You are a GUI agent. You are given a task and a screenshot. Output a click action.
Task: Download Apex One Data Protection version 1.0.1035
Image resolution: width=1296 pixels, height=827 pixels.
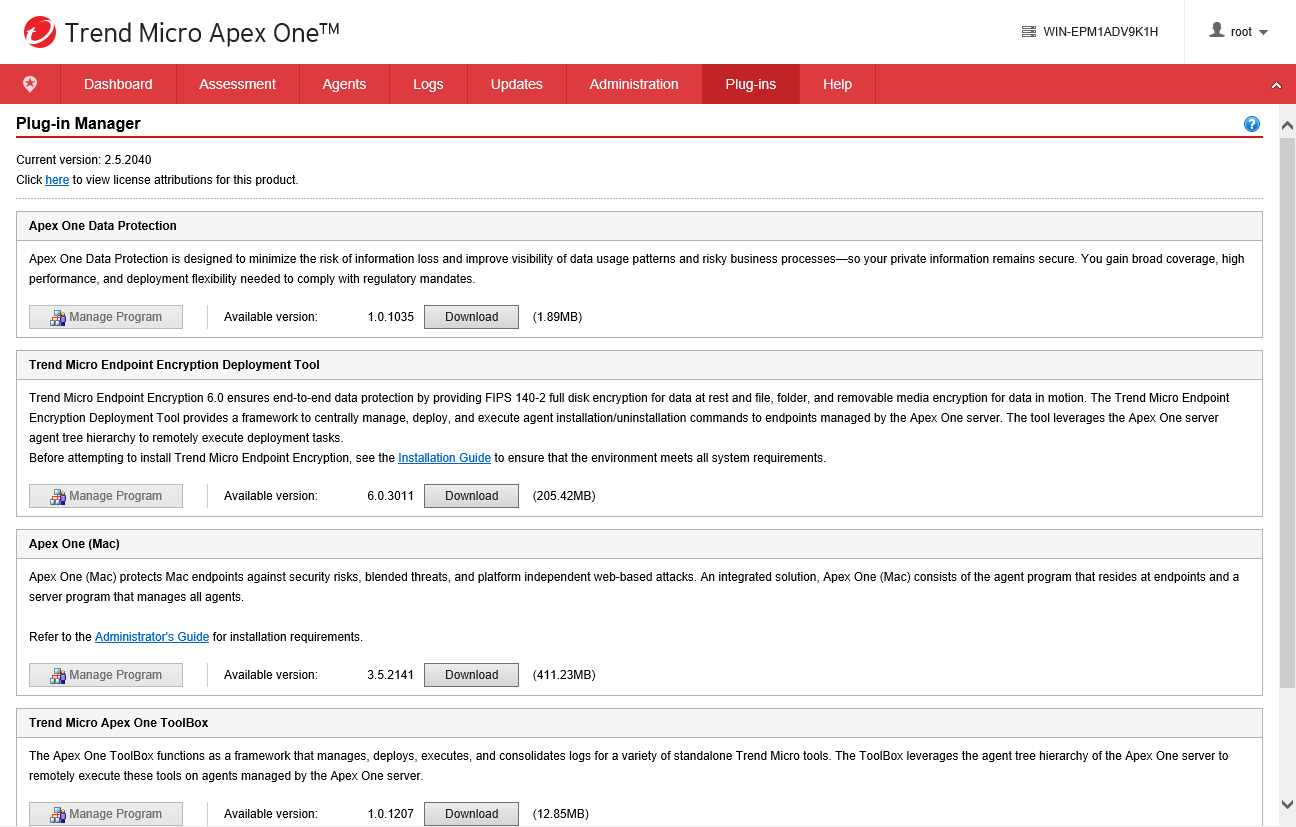(x=472, y=317)
